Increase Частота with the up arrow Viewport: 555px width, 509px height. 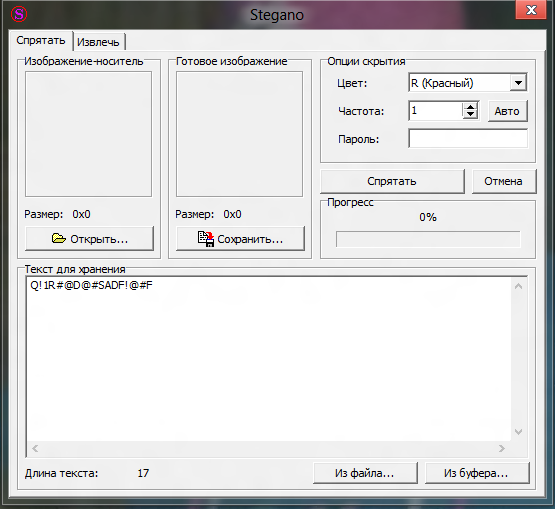(470, 107)
